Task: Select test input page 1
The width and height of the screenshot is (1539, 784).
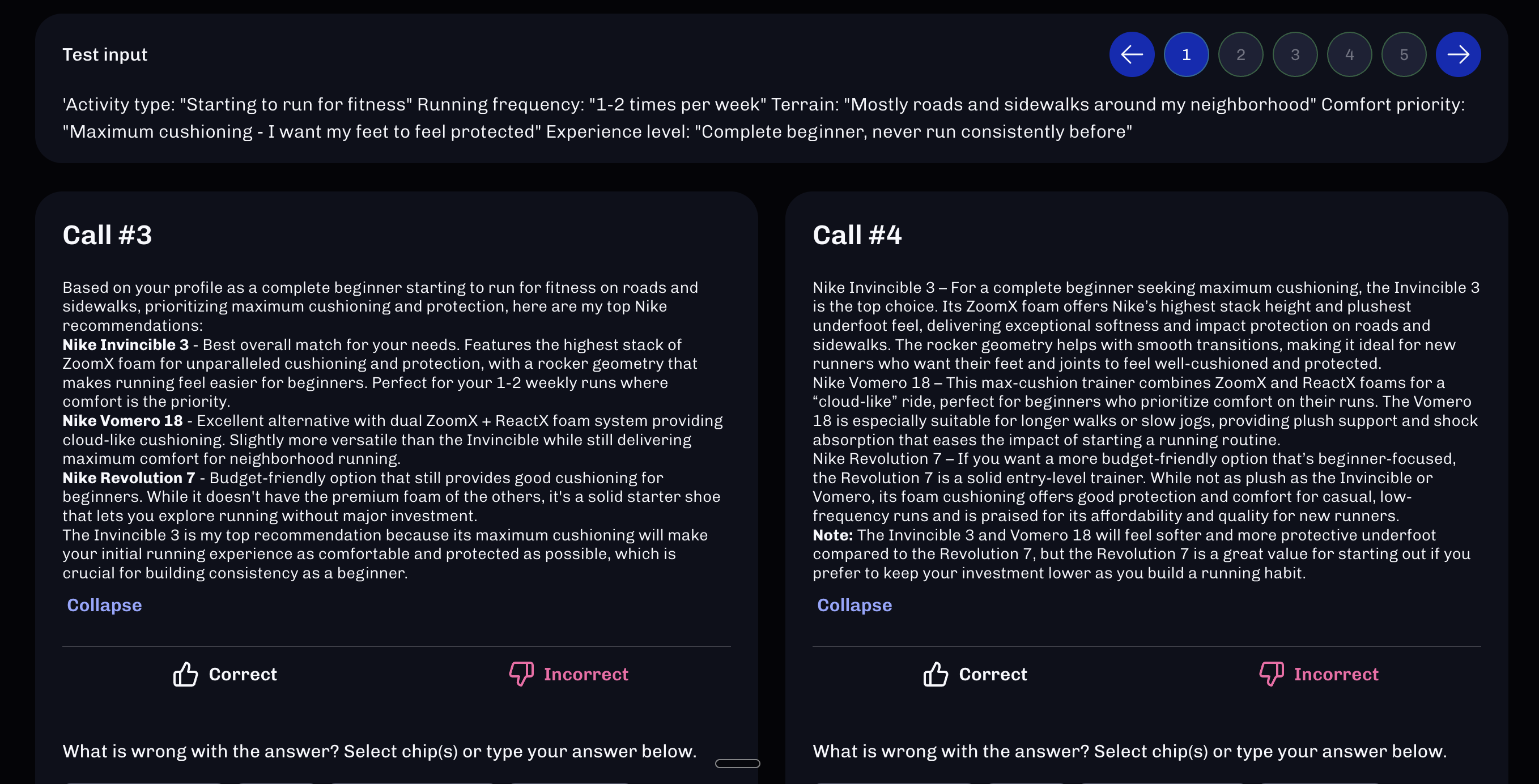Action: point(1186,54)
